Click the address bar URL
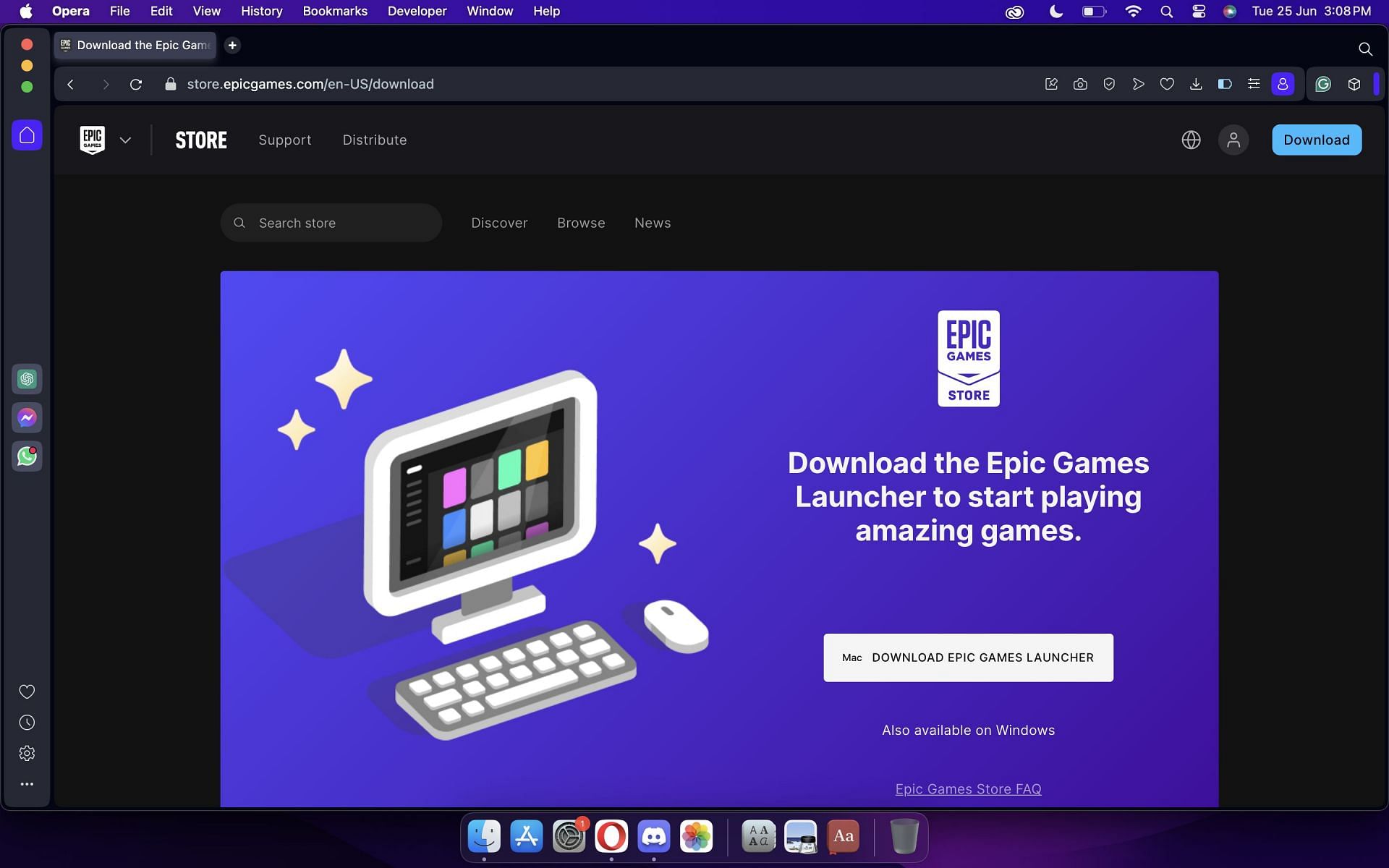The image size is (1389, 868). 310,84
